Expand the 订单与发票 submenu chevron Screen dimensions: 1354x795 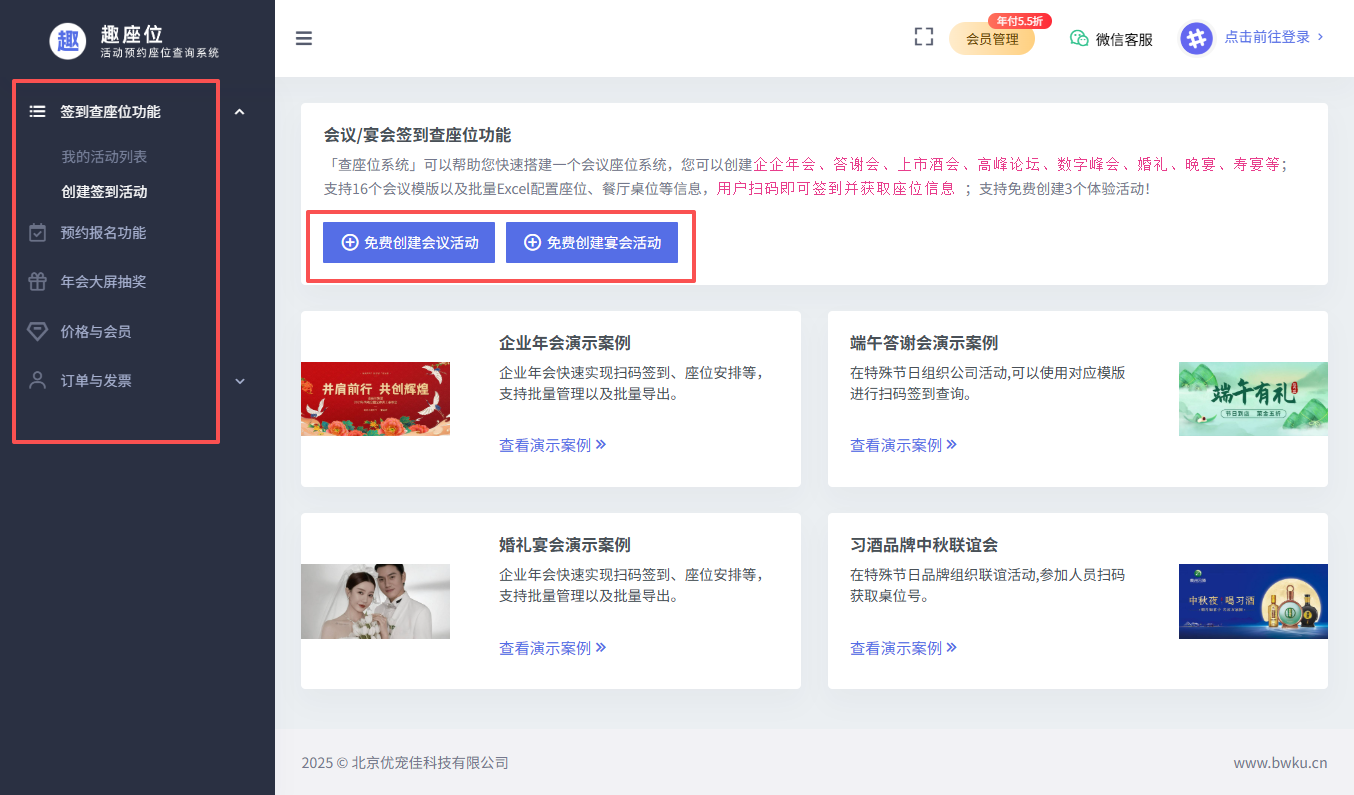[239, 381]
